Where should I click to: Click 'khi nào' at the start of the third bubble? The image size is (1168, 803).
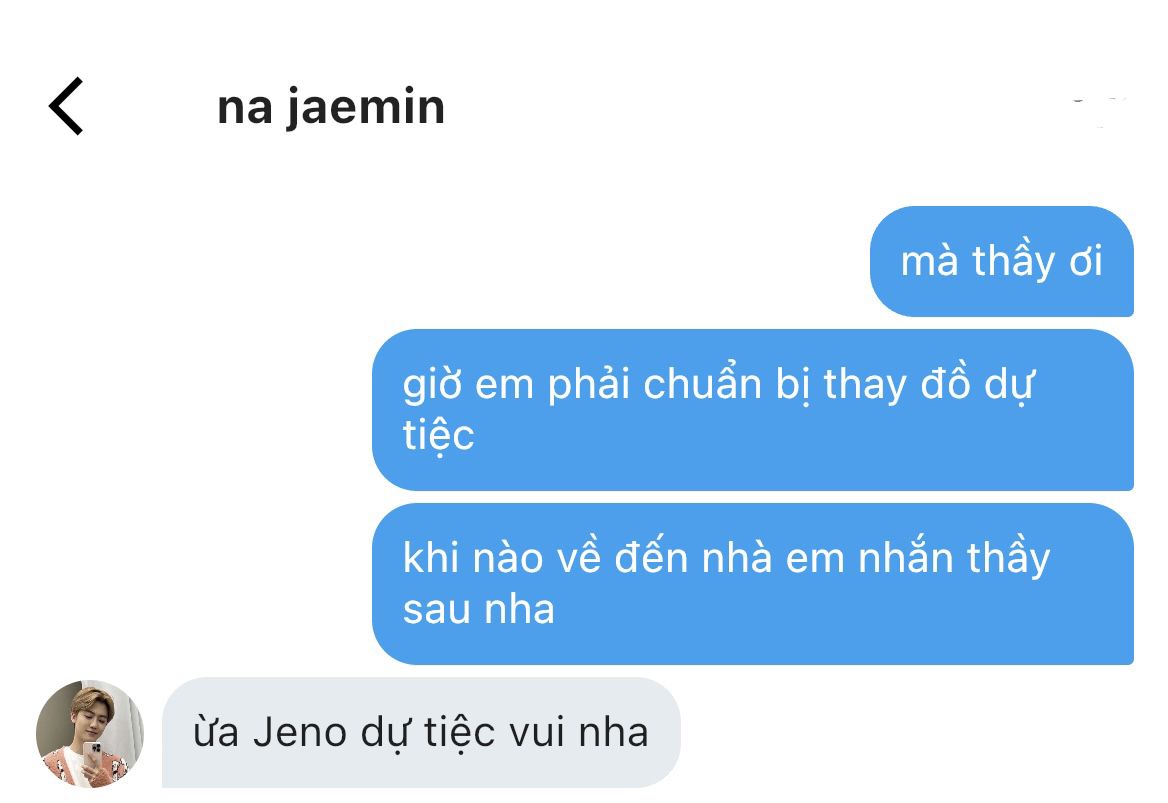473,559
